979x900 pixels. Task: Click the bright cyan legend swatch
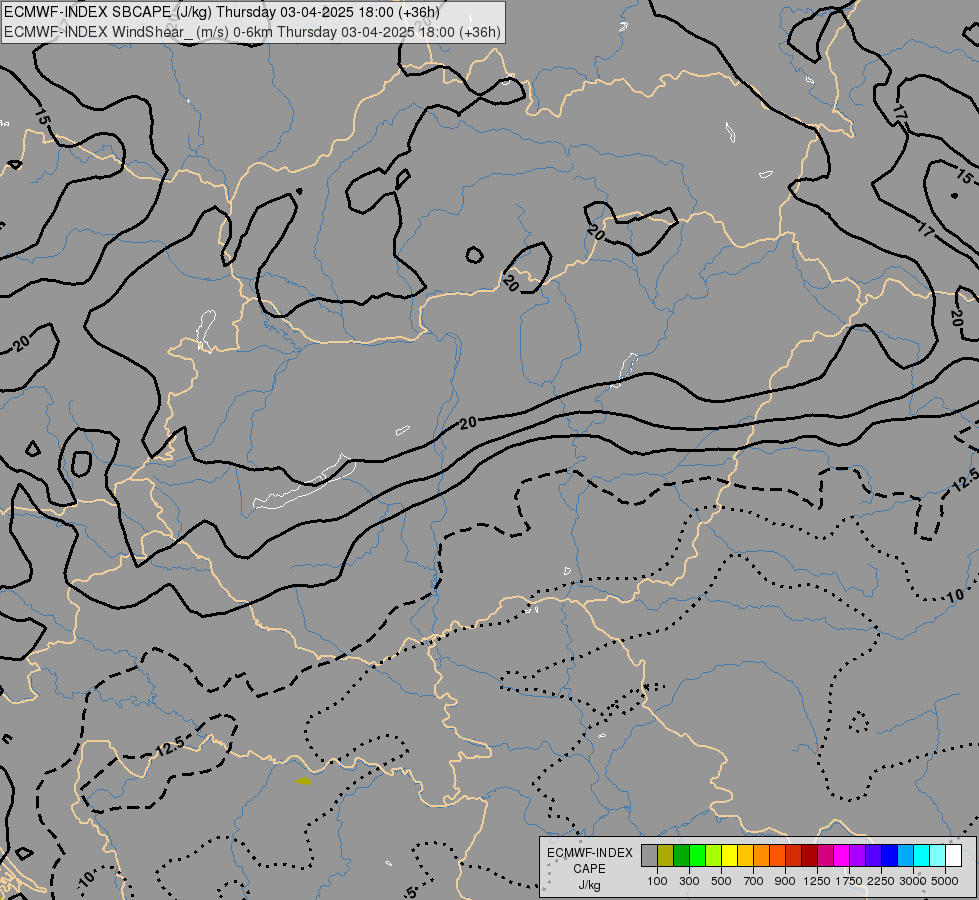click(x=921, y=856)
